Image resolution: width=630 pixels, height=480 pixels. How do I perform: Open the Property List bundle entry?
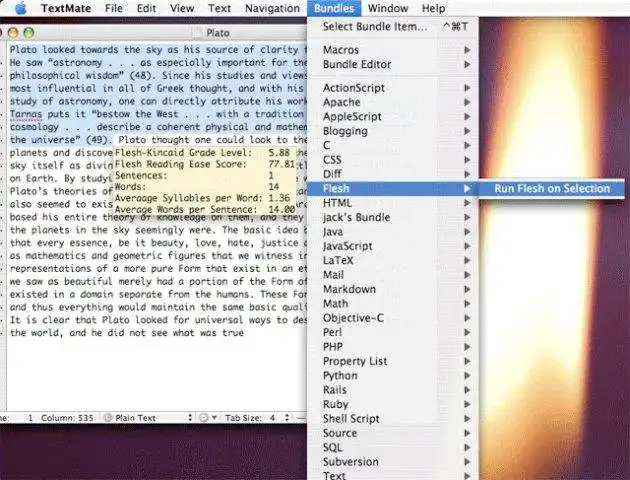click(393, 361)
